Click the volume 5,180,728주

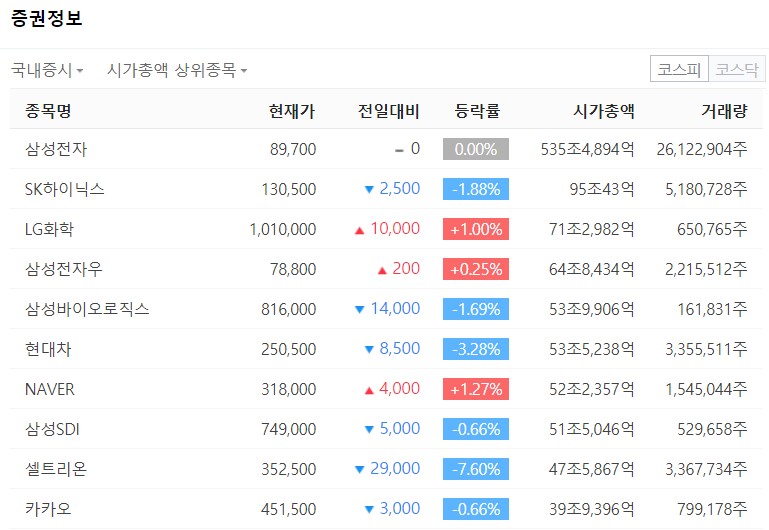[706, 189]
